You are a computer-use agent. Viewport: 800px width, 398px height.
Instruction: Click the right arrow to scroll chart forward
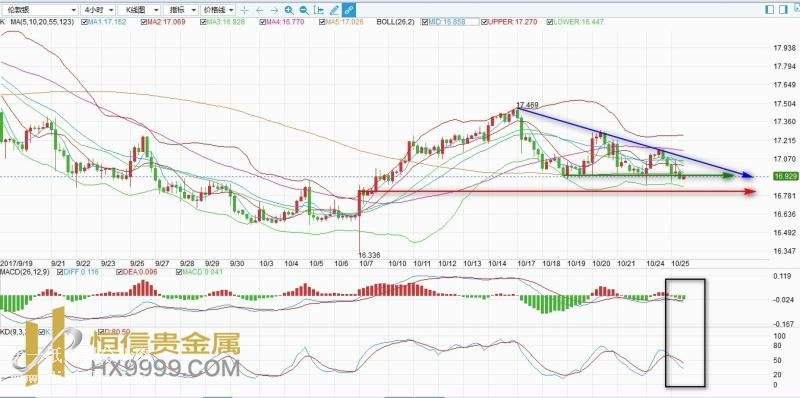point(274,10)
